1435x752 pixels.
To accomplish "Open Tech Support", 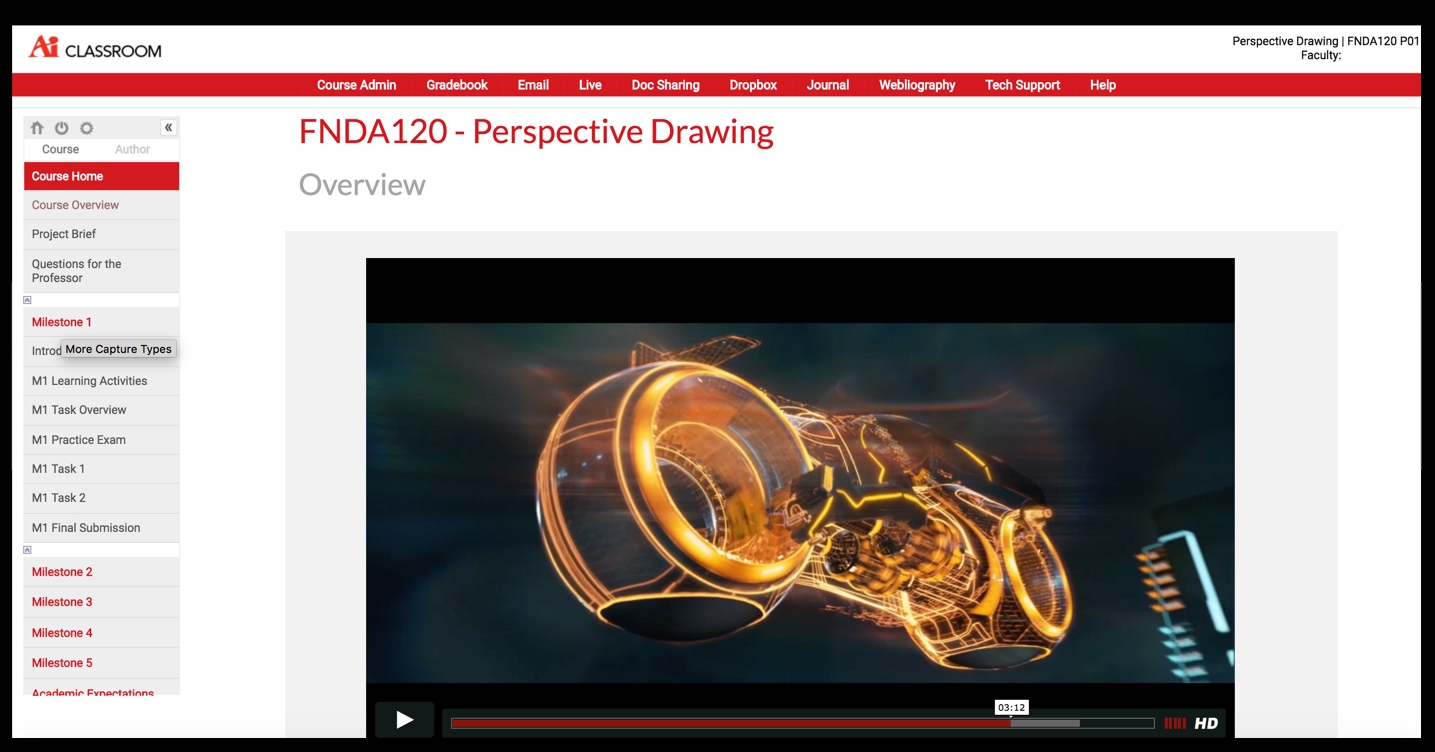I will tap(1022, 85).
